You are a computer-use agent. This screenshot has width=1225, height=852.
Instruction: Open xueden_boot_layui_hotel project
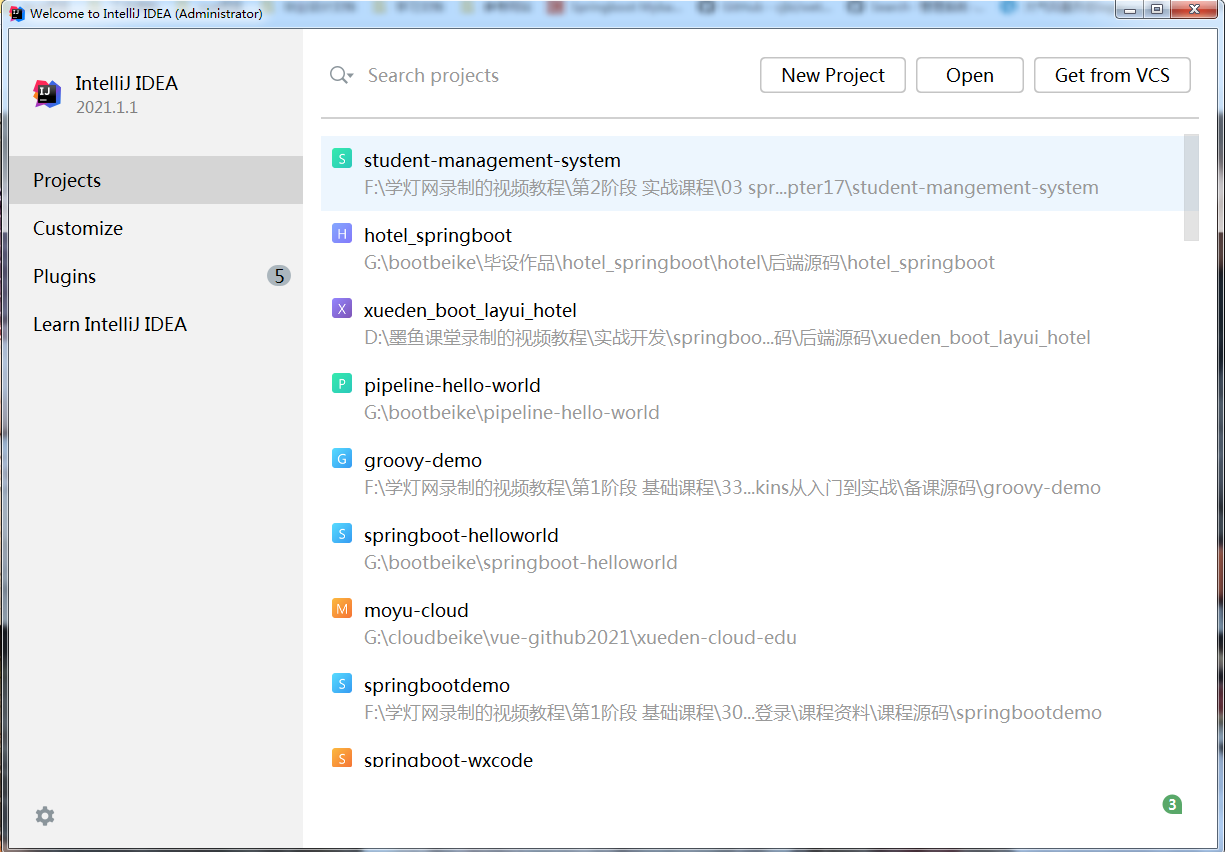point(752,323)
